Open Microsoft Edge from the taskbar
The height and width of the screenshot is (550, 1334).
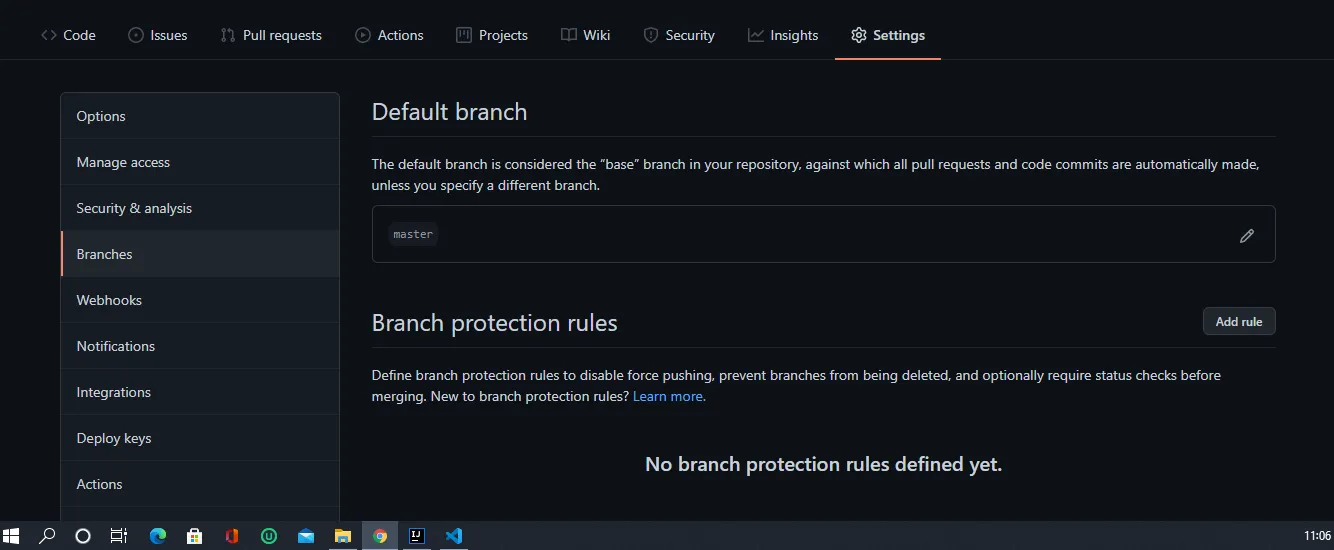(x=158, y=536)
